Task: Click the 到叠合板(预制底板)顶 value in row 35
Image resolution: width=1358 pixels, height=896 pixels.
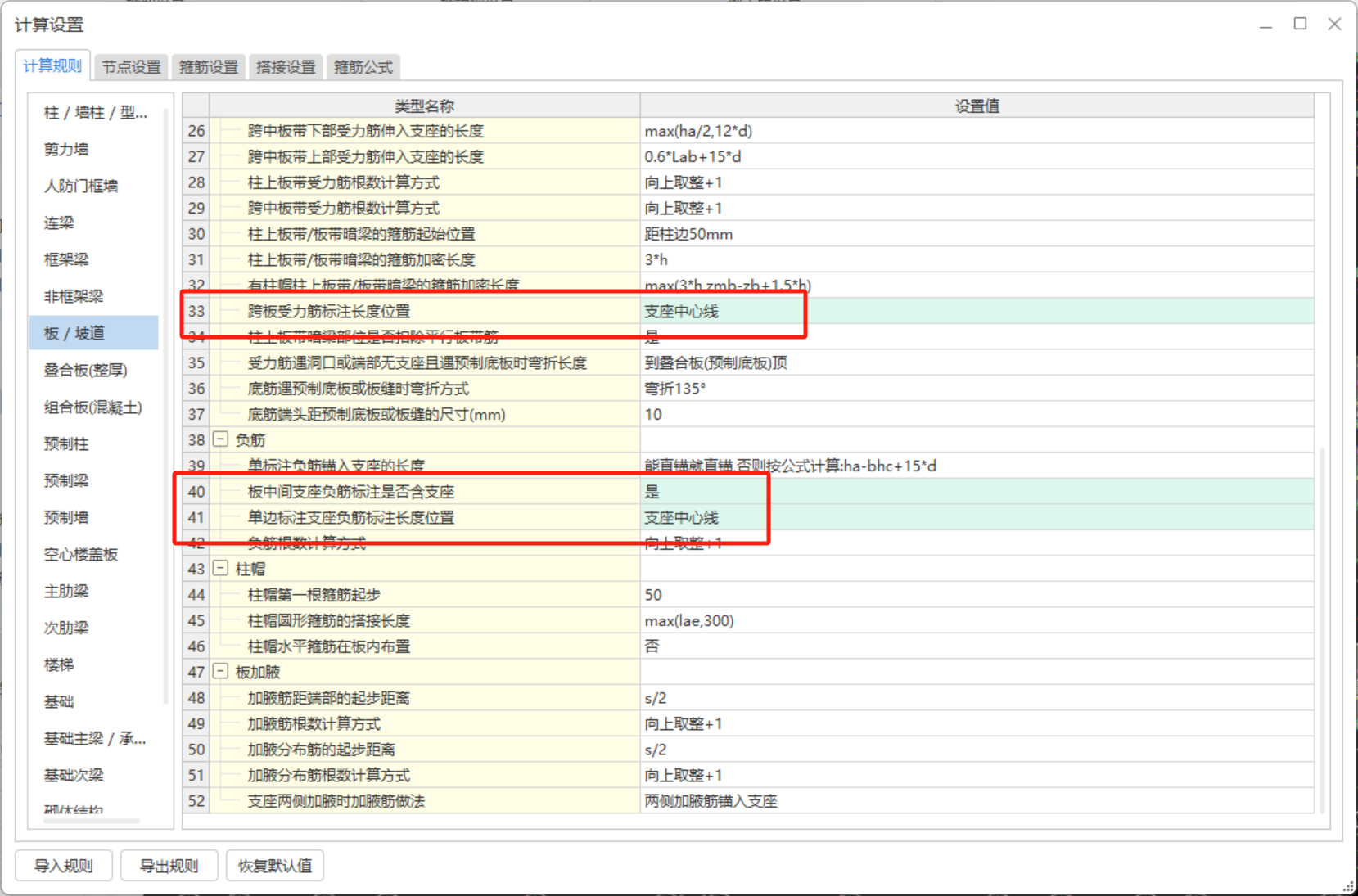Action: (977, 362)
